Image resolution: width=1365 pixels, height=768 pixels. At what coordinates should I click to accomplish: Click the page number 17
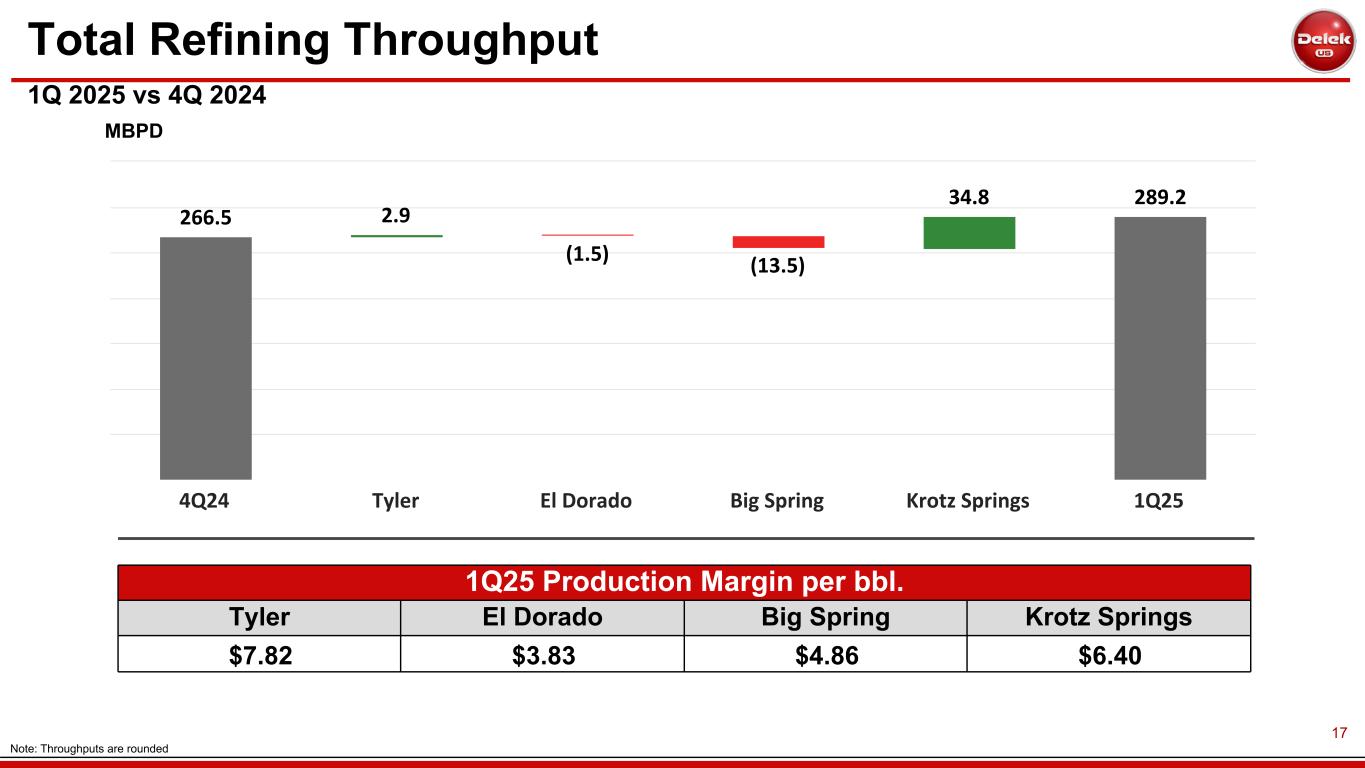click(x=1339, y=734)
